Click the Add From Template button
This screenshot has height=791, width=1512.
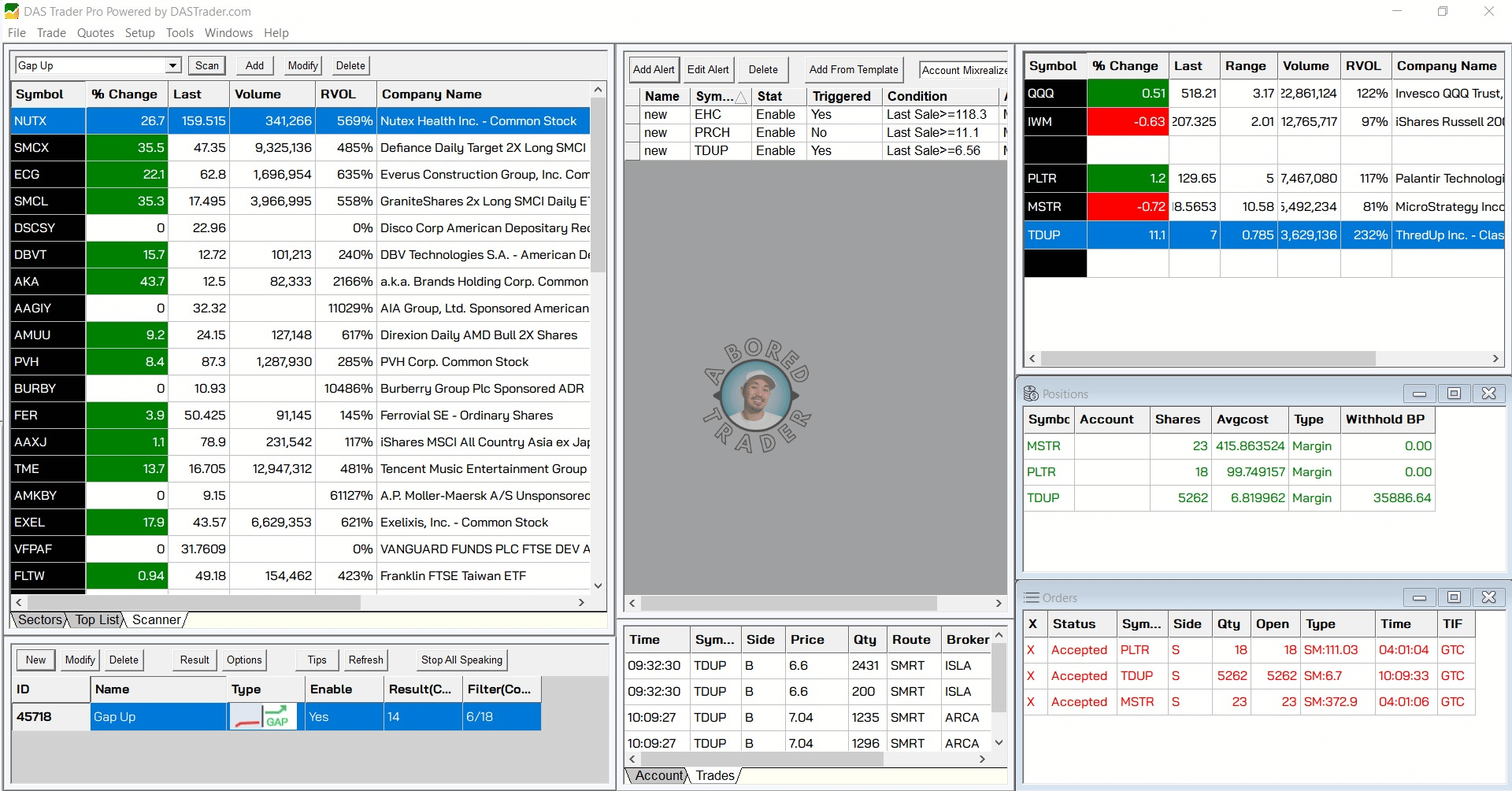pos(853,69)
